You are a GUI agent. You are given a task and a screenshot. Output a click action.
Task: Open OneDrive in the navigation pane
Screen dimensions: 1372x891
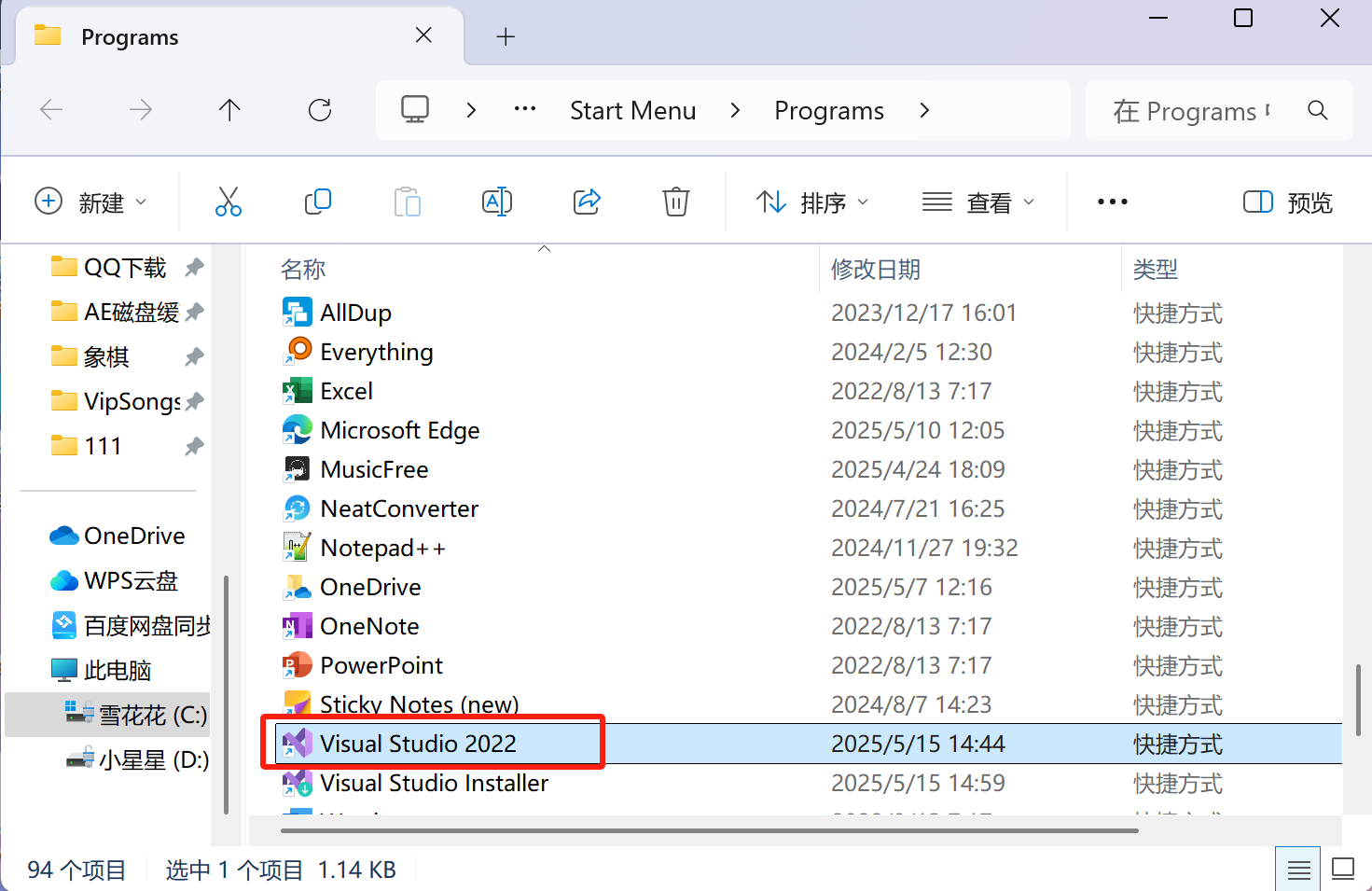click(x=118, y=536)
